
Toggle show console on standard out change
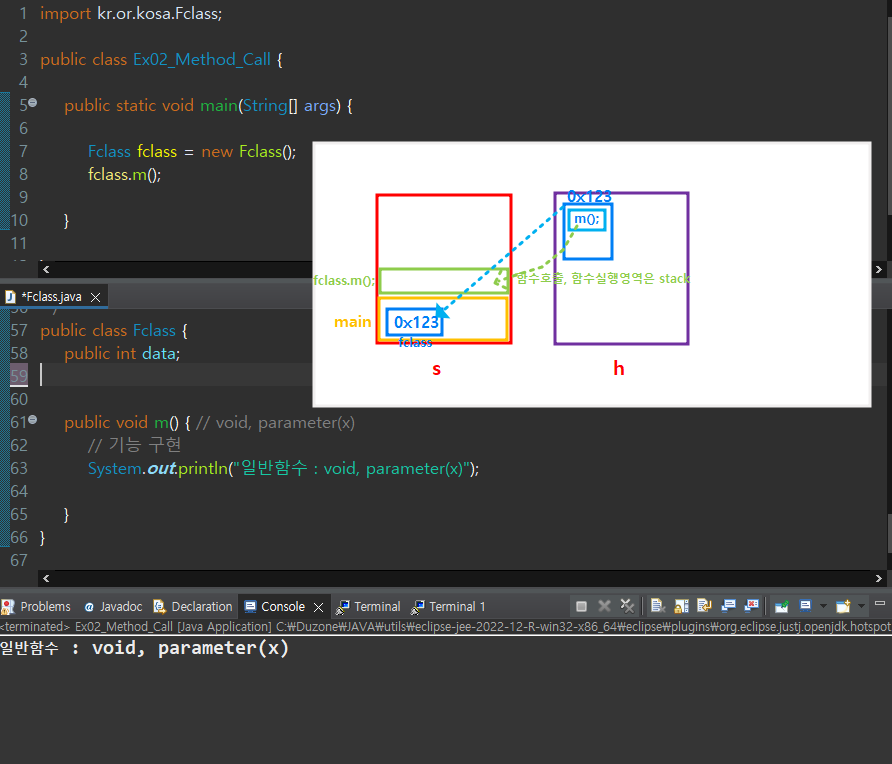click(728, 606)
